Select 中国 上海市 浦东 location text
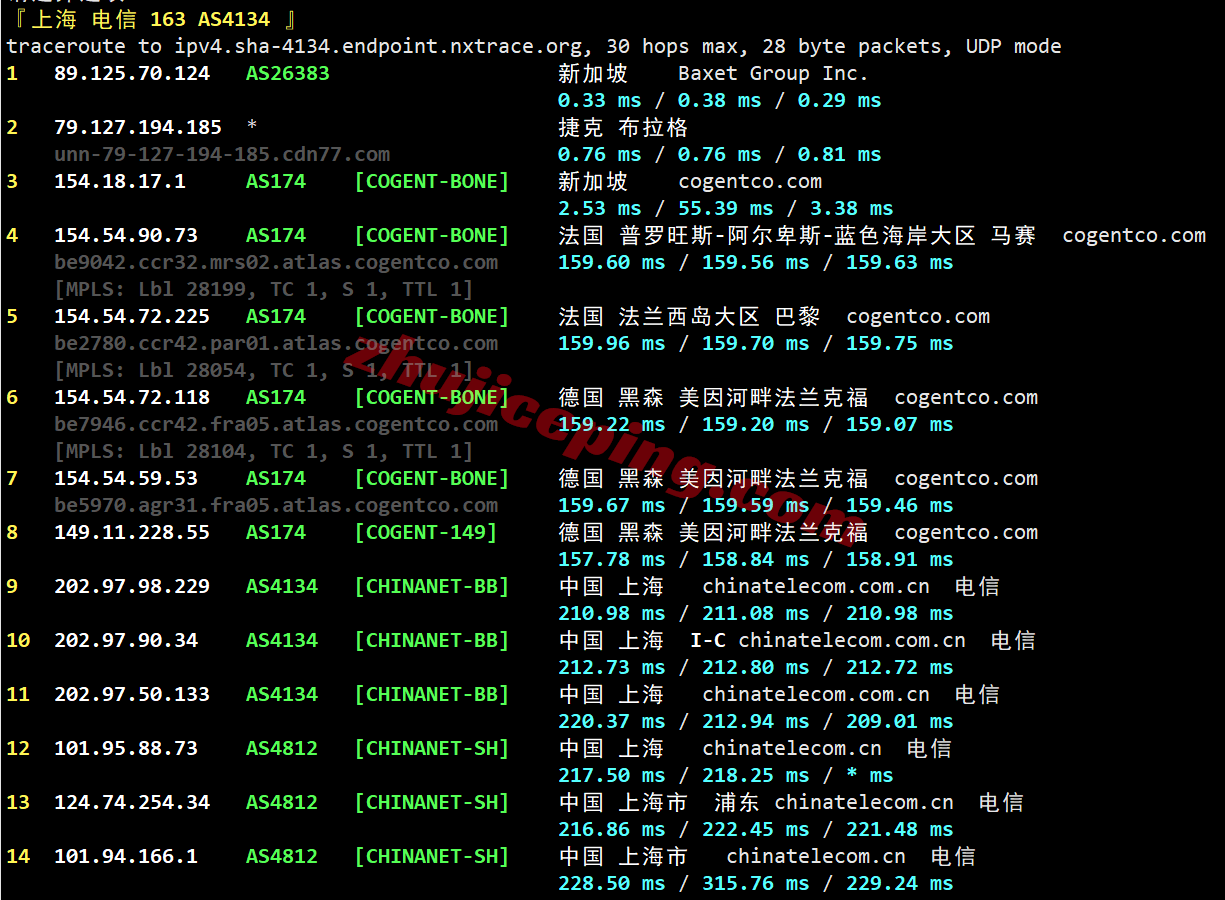The height and width of the screenshot is (900, 1225). point(658,802)
